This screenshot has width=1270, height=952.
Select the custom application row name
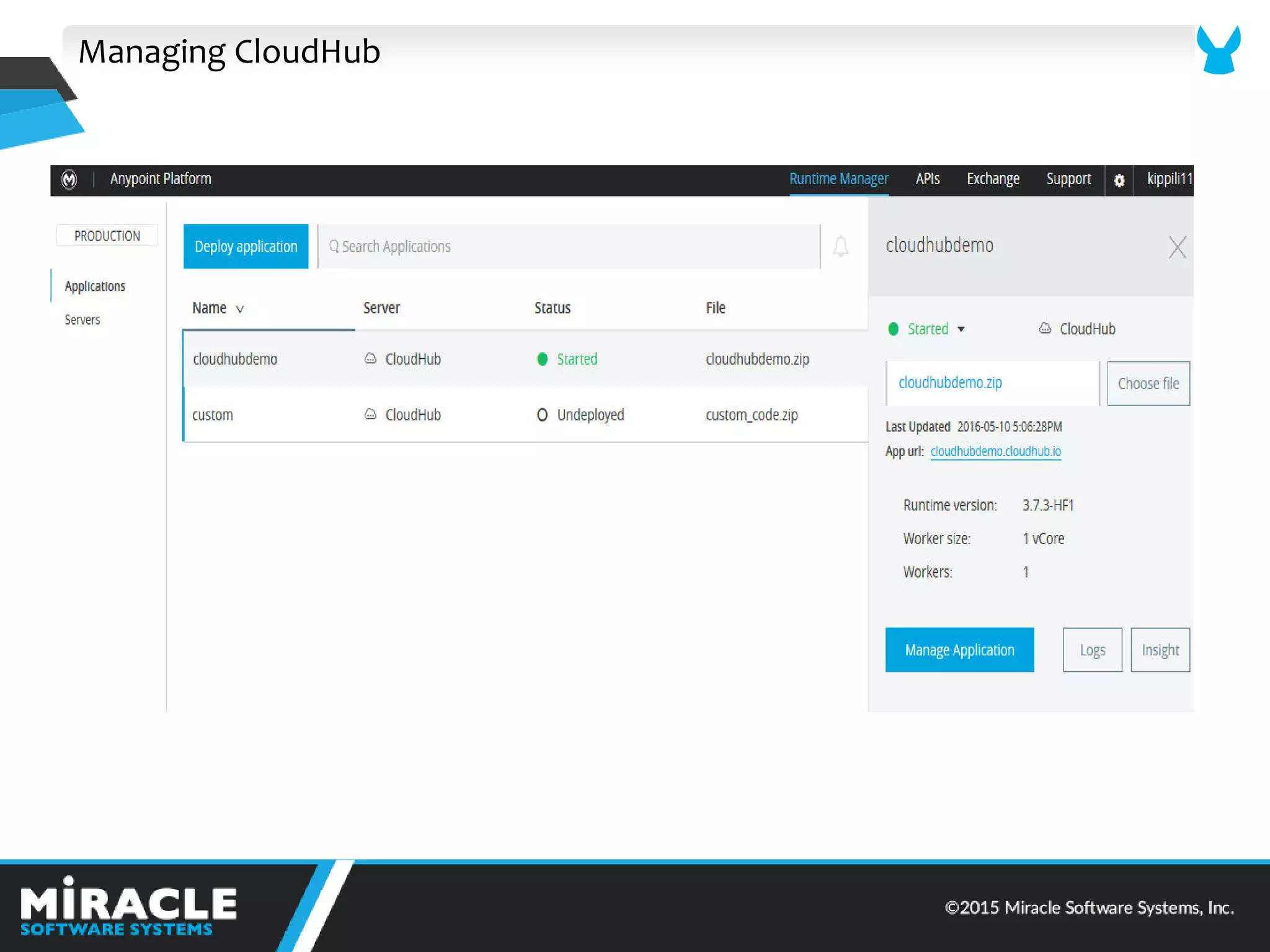pyautogui.click(x=212, y=415)
